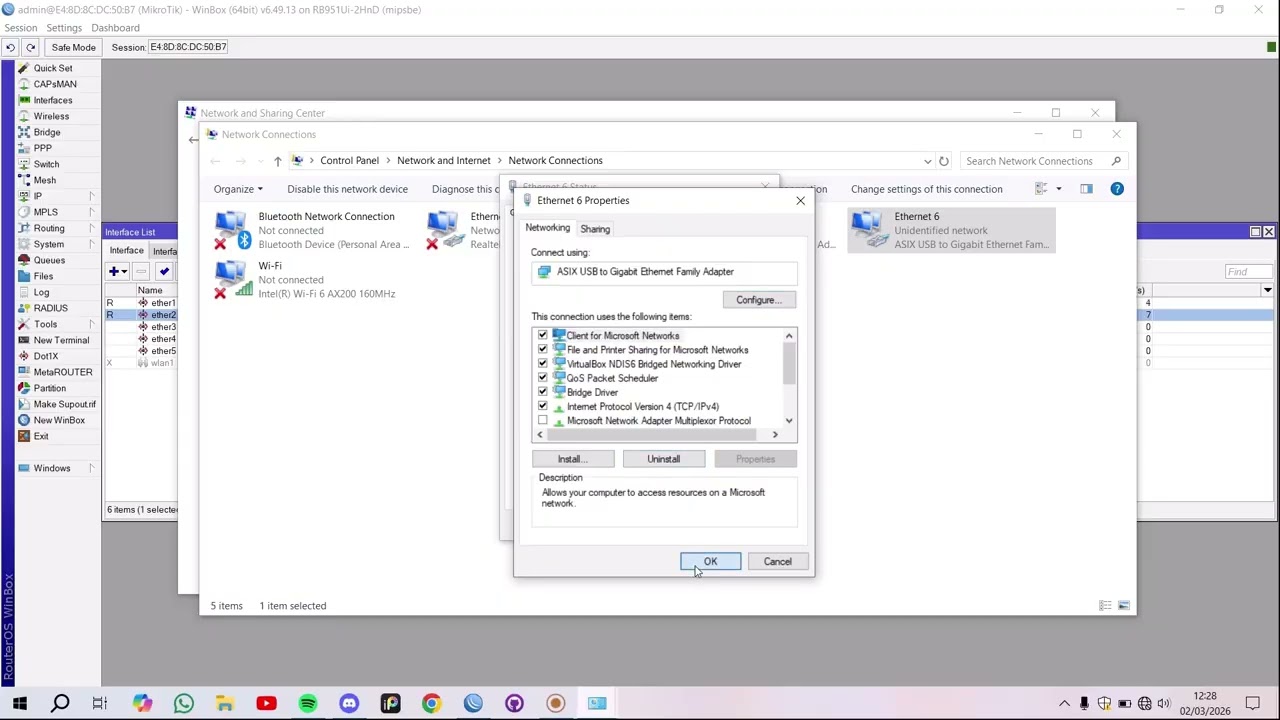Click Uninstall button
The height and width of the screenshot is (720, 1280).
coord(664,459)
